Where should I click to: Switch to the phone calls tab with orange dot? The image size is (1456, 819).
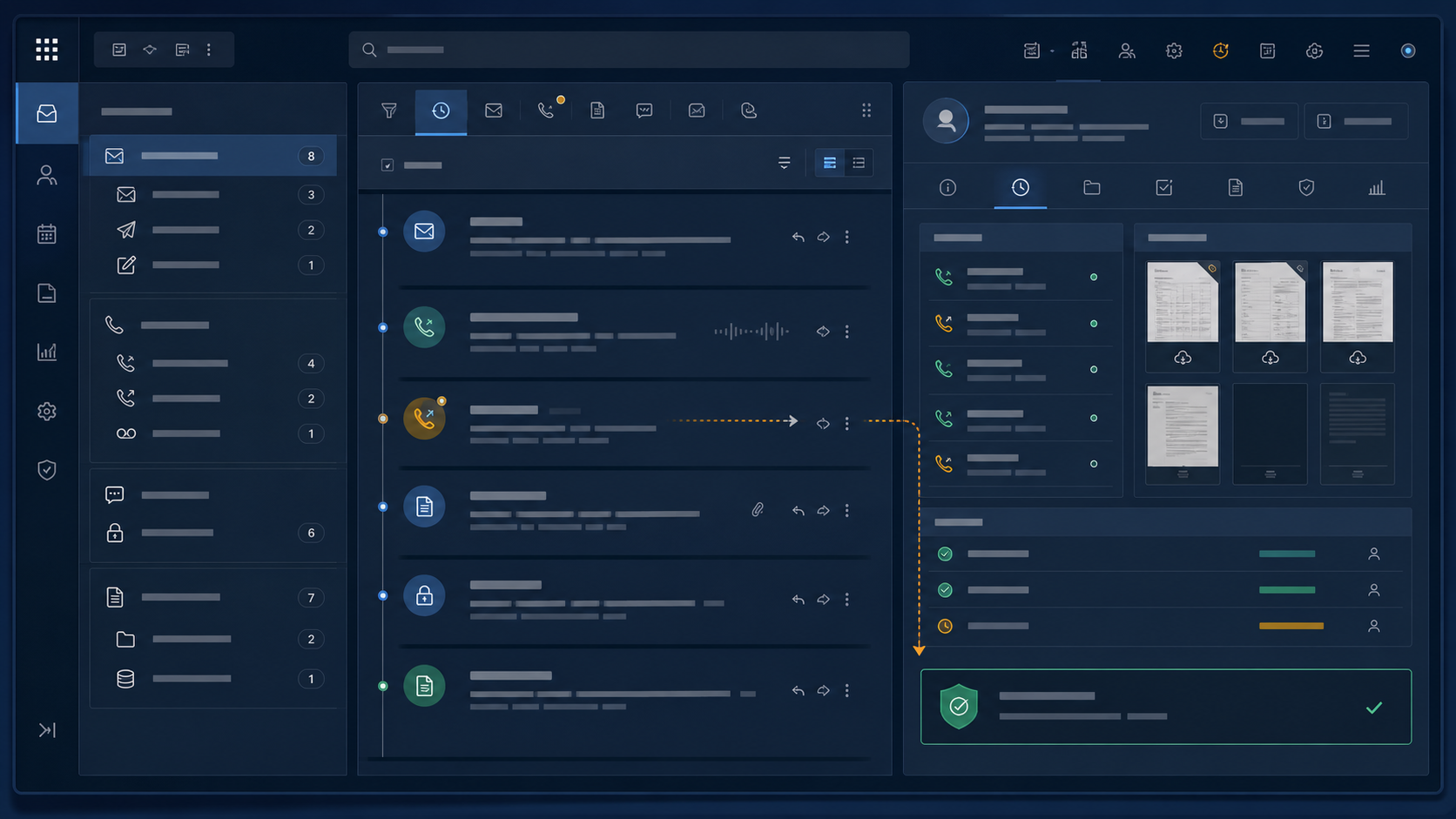coord(547,110)
